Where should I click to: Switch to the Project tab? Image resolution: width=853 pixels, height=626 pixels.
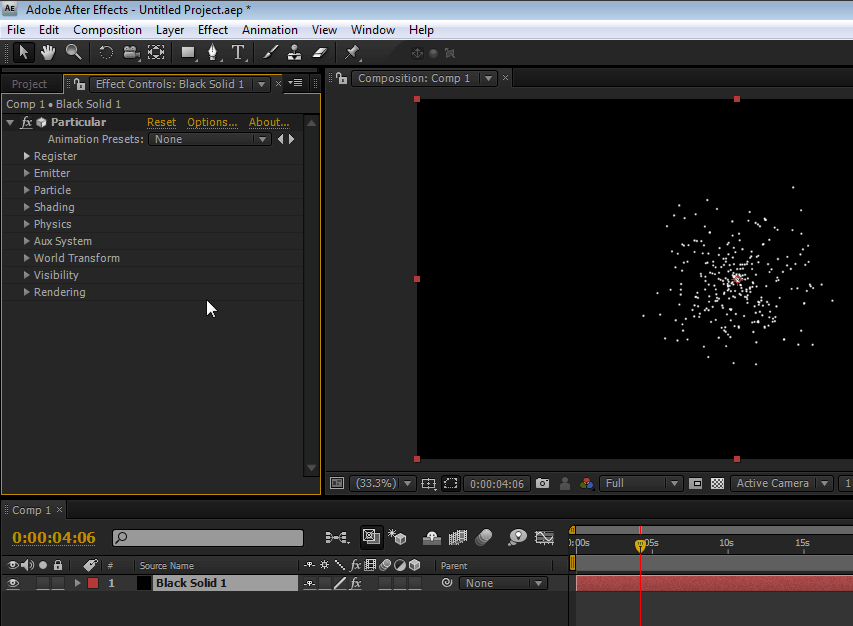pyautogui.click(x=29, y=84)
